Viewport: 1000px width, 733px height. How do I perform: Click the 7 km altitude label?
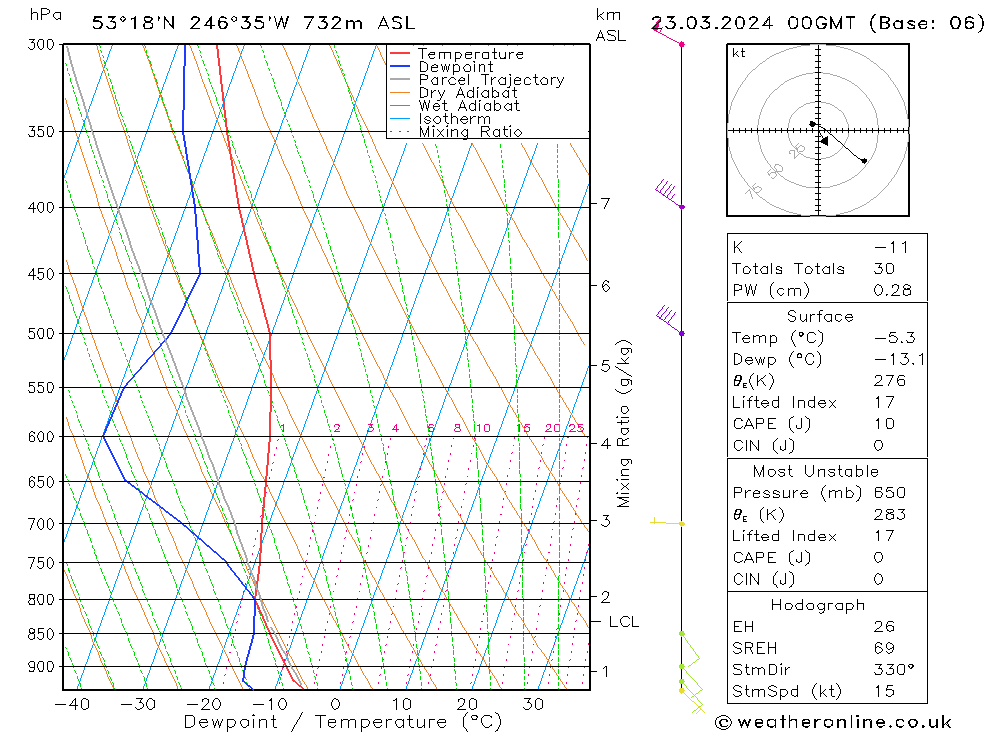tap(605, 204)
